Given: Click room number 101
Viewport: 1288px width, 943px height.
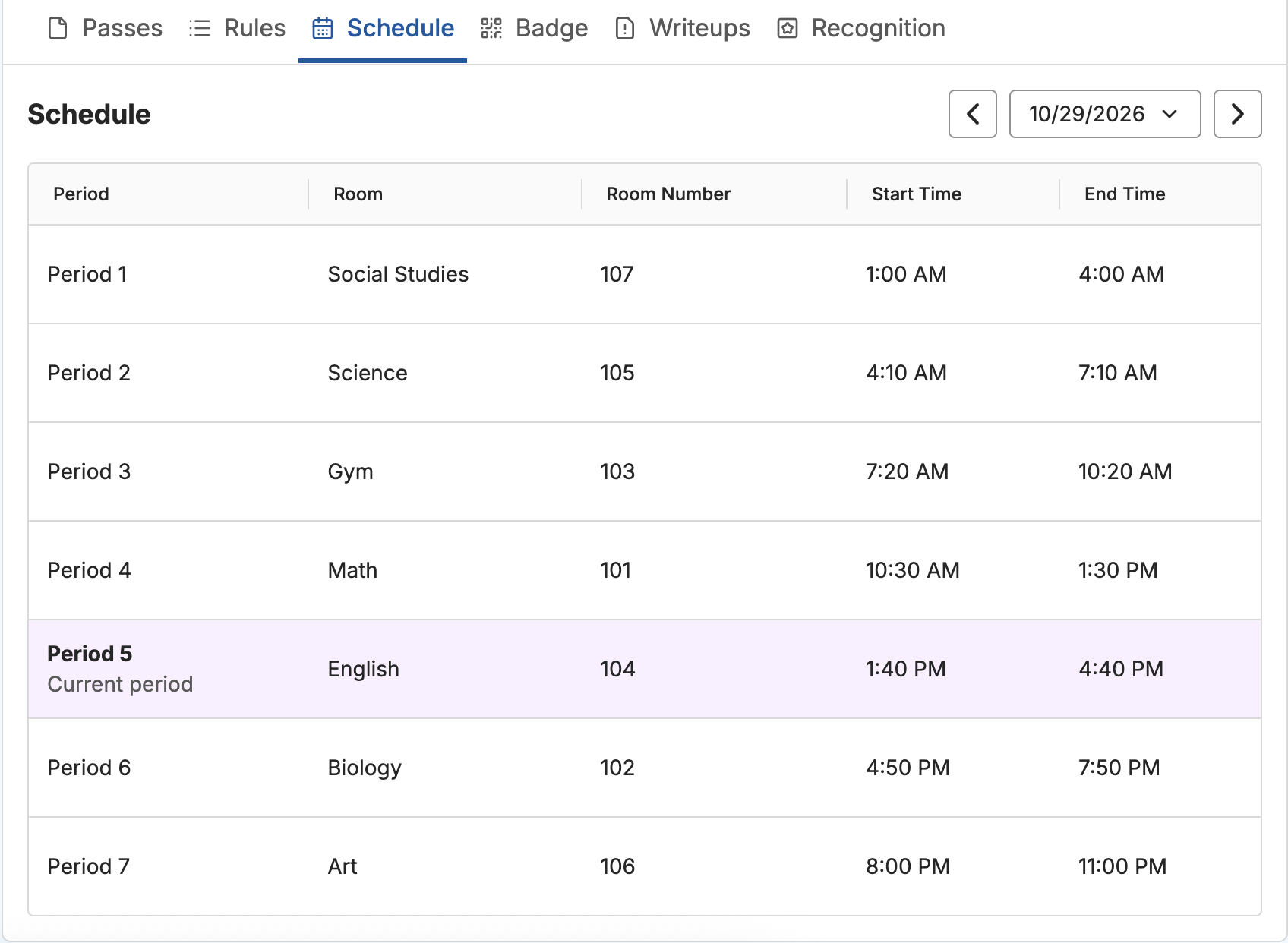Looking at the screenshot, I should click(x=616, y=570).
